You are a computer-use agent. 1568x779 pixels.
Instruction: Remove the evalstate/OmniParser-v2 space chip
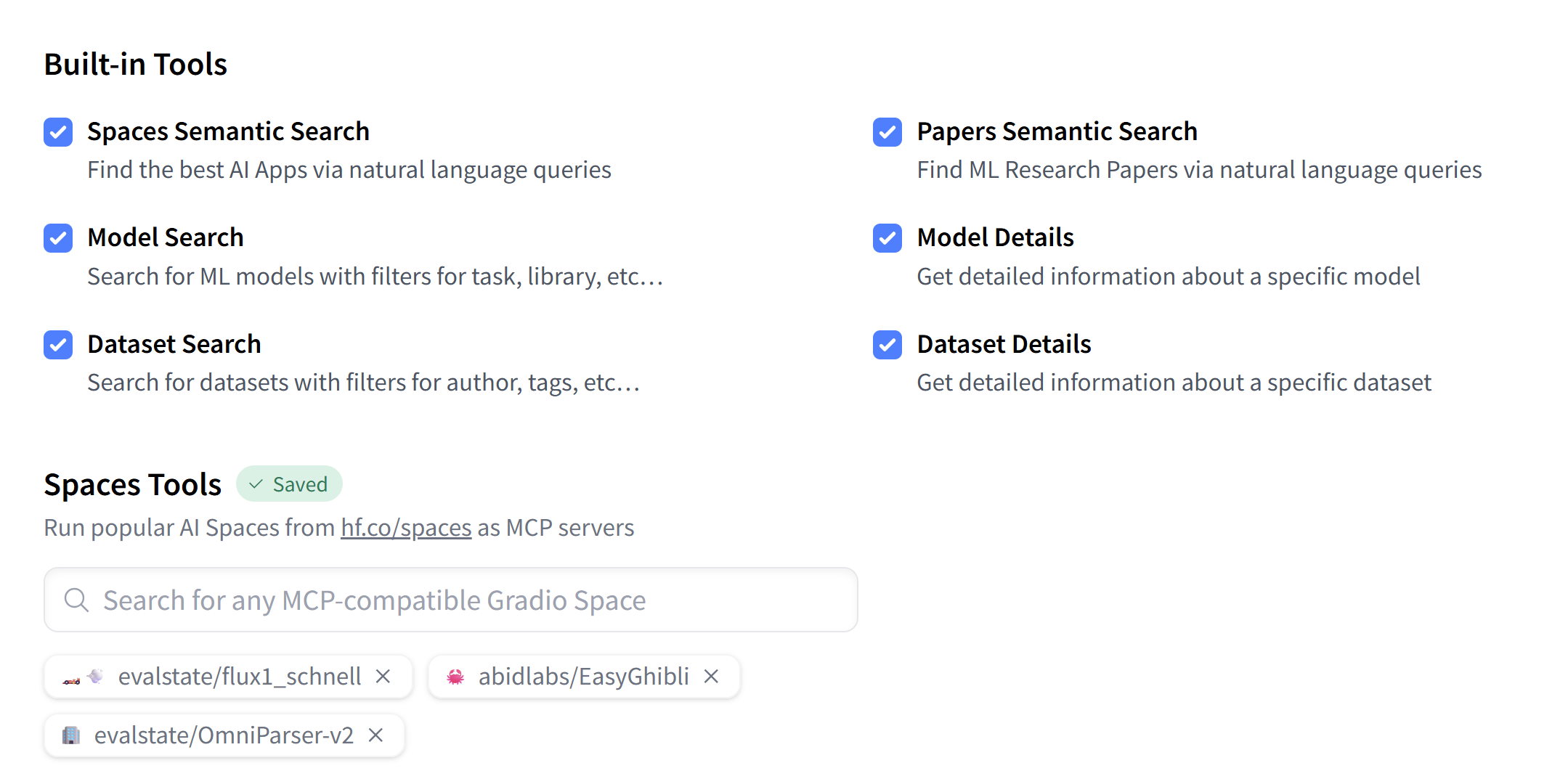[x=375, y=735]
